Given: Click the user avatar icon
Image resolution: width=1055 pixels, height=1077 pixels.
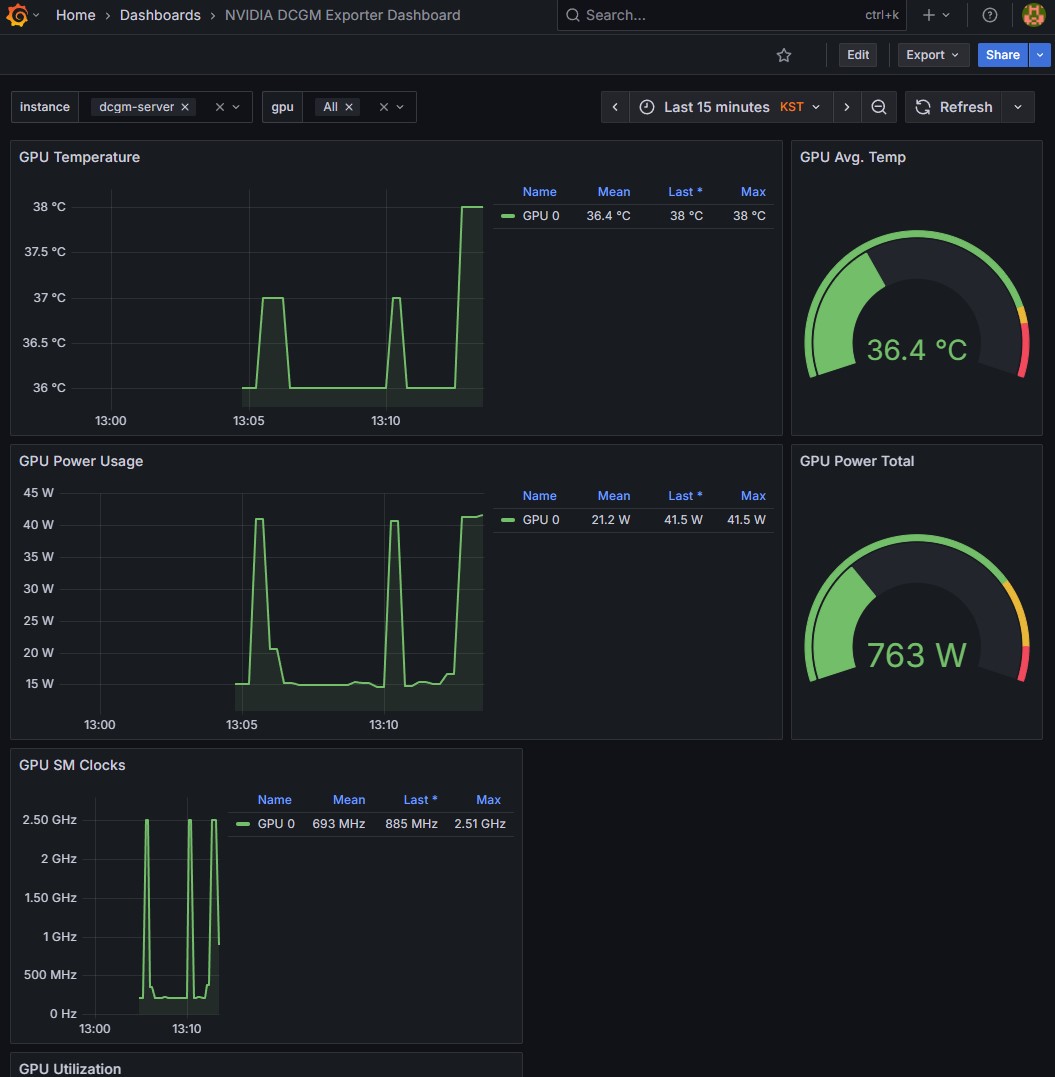Looking at the screenshot, I should coord(1033,15).
